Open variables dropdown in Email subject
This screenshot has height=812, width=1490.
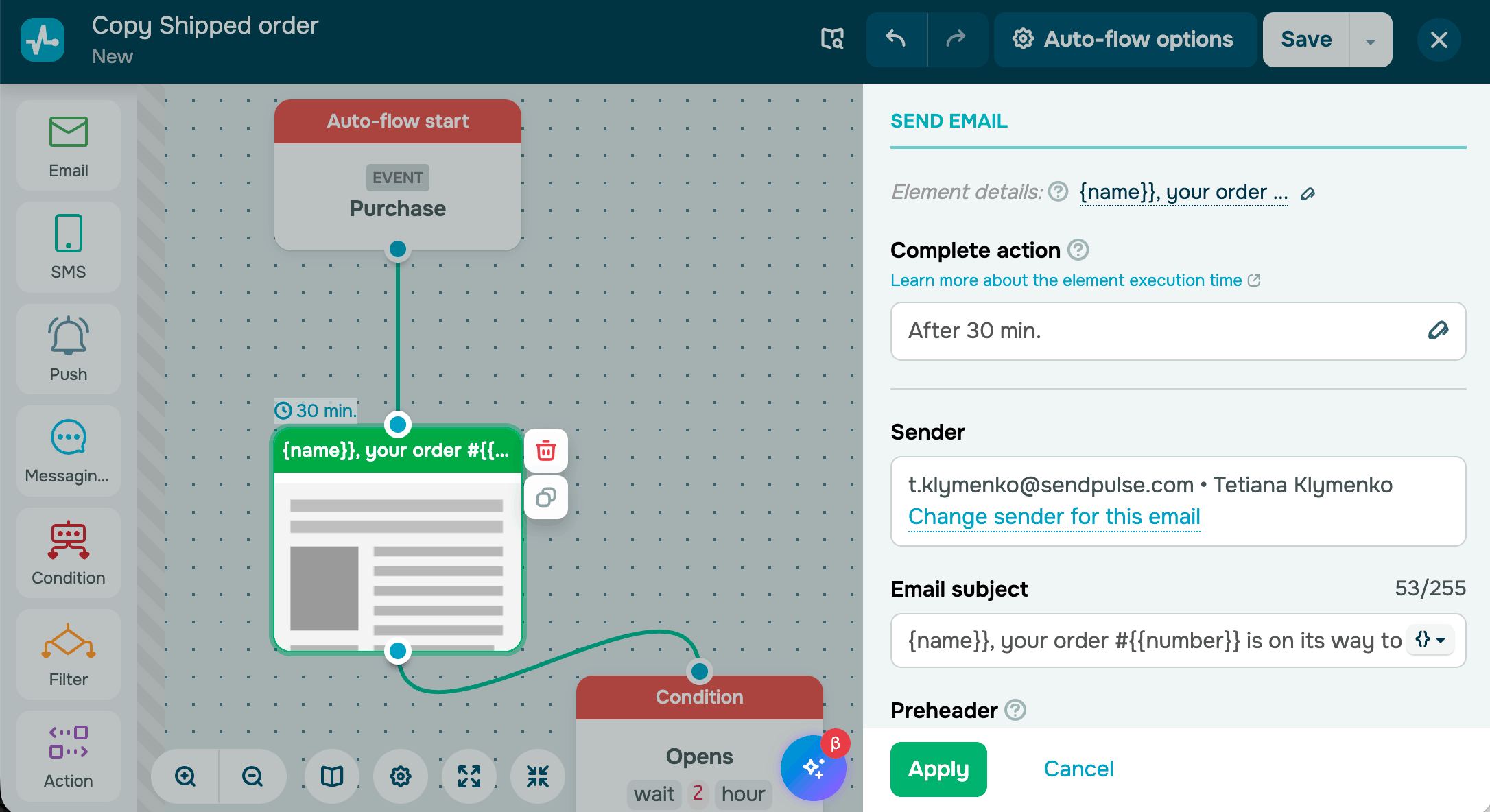pos(1430,640)
